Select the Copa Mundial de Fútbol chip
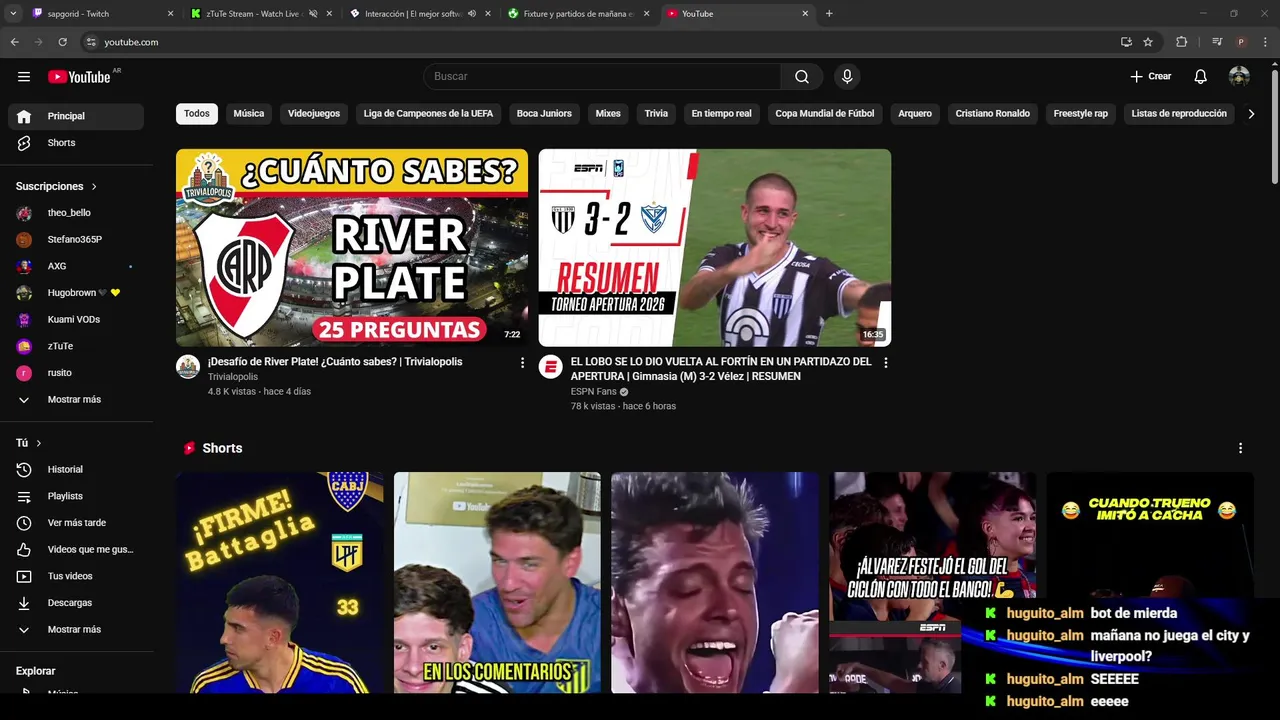Viewport: 1280px width, 720px height. (x=825, y=114)
